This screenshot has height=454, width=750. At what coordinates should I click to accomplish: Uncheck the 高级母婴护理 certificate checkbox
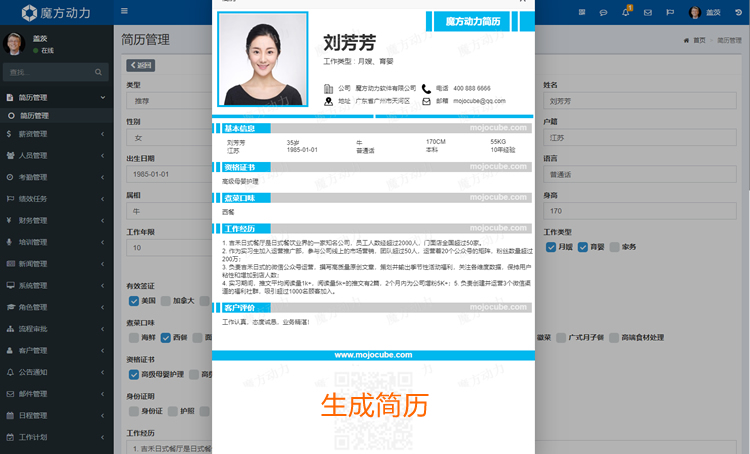pos(134,375)
